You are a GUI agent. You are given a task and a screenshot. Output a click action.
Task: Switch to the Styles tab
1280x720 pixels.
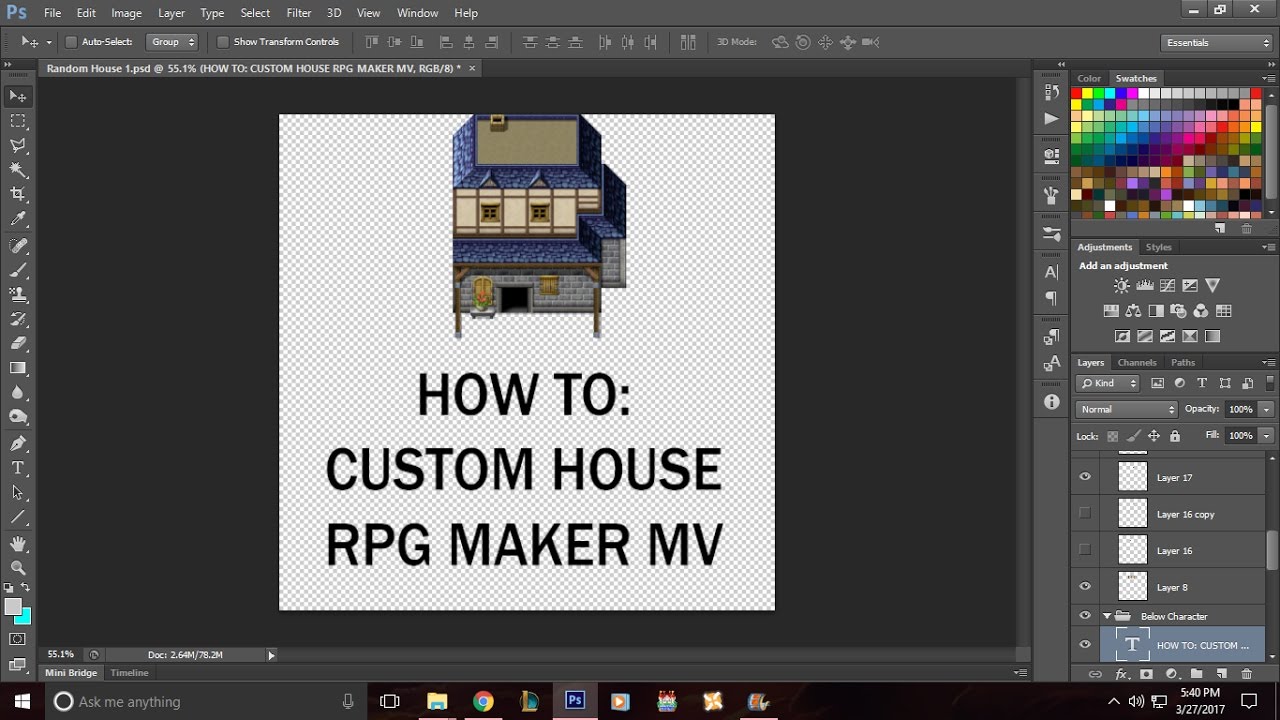click(x=1158, y=247)
